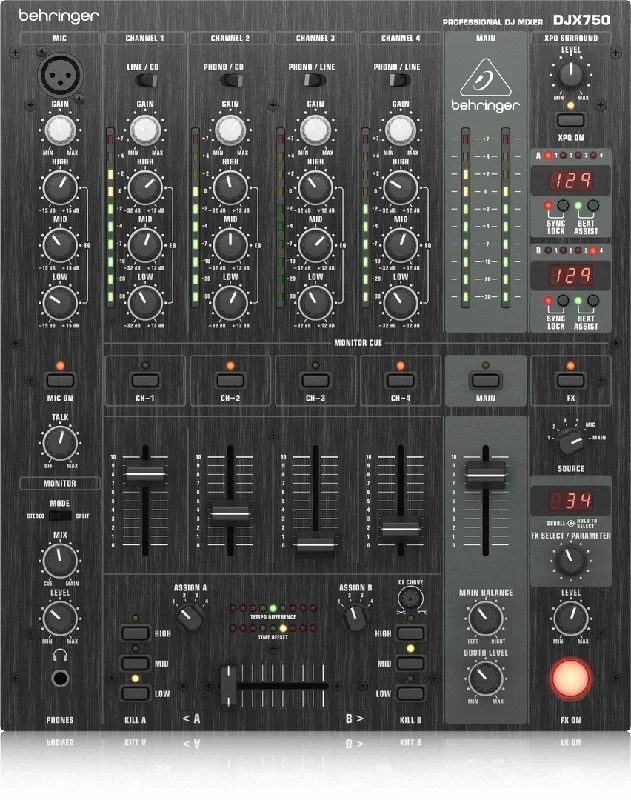
Task: Click the XPQ SURROUND LEVEL knob
Action: 571,75
